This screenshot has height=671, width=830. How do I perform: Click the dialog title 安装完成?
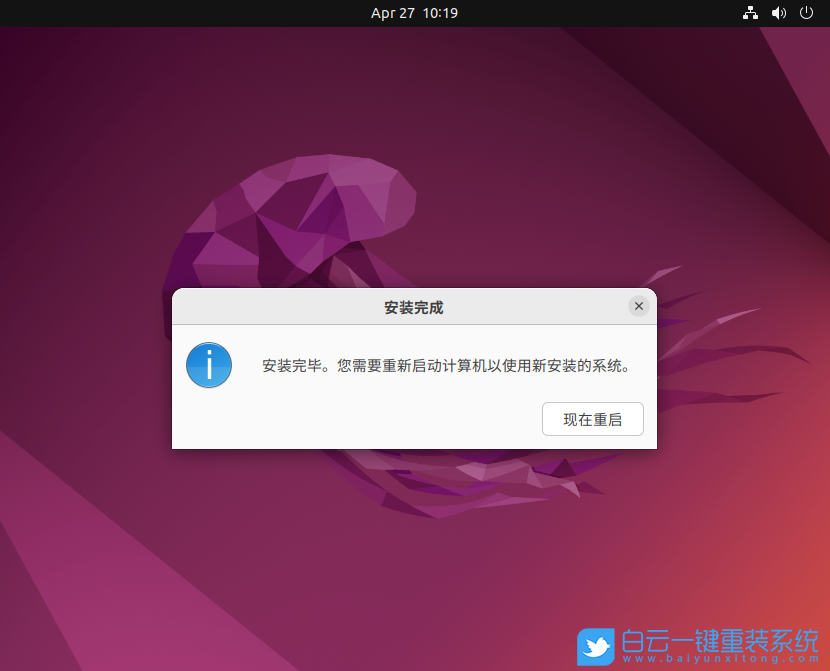tap(414, 307)
